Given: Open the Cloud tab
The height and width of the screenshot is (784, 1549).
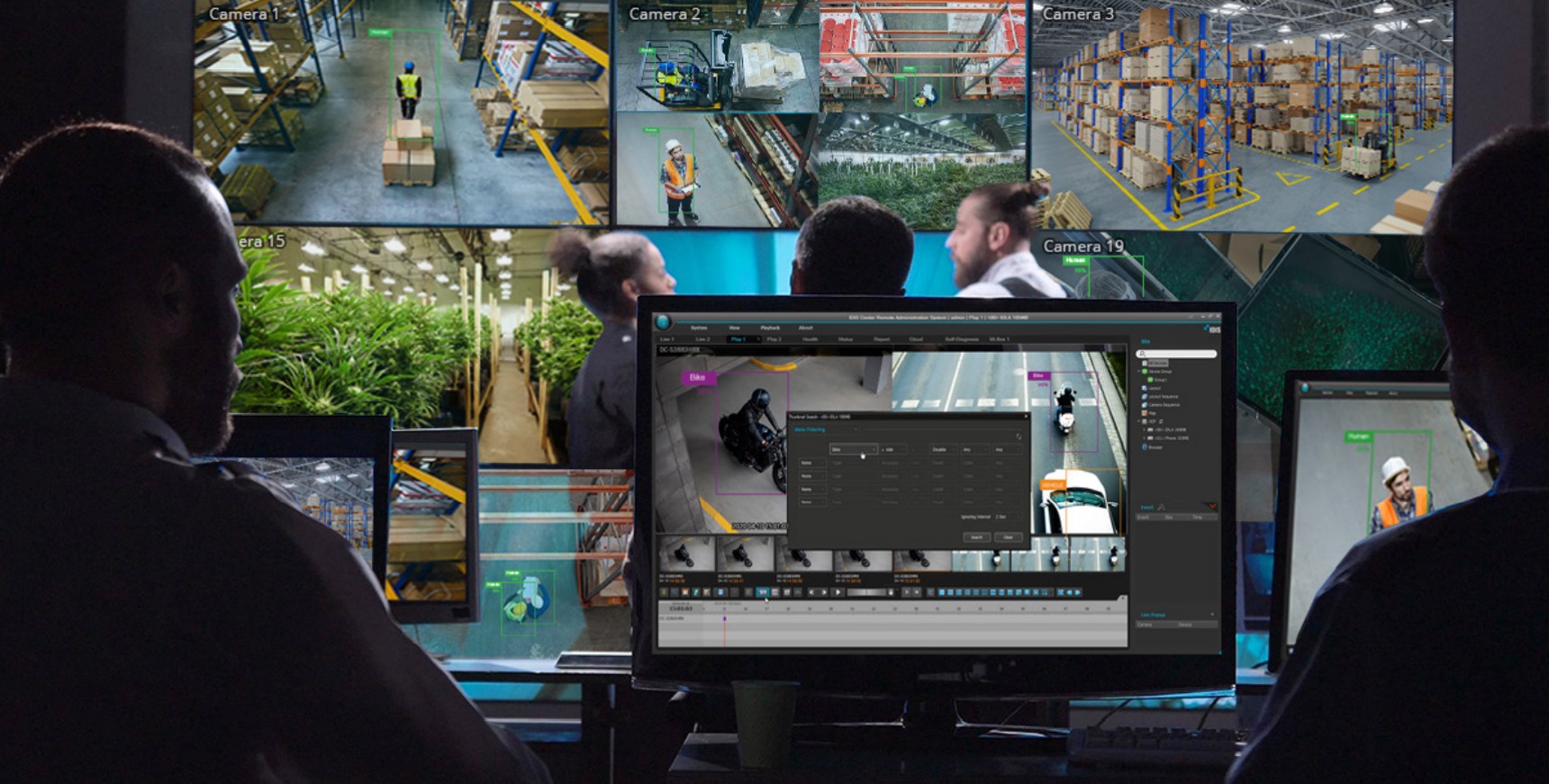Looking at the screenshot, I should pos(916,339).
